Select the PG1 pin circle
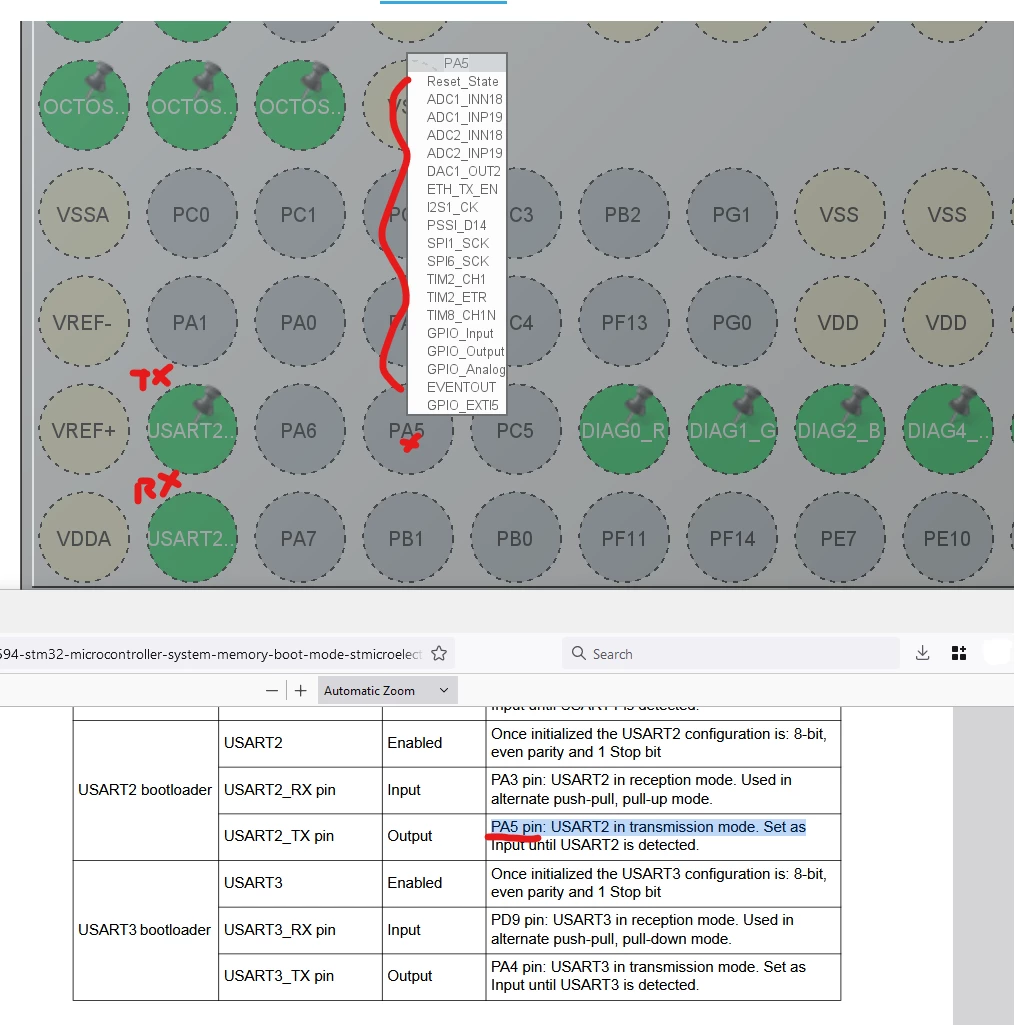 point(731,214)
